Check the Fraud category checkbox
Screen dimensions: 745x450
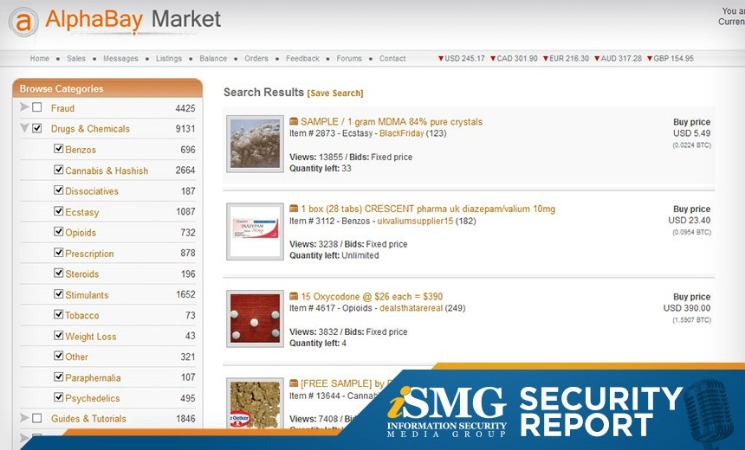coord(37,108)
